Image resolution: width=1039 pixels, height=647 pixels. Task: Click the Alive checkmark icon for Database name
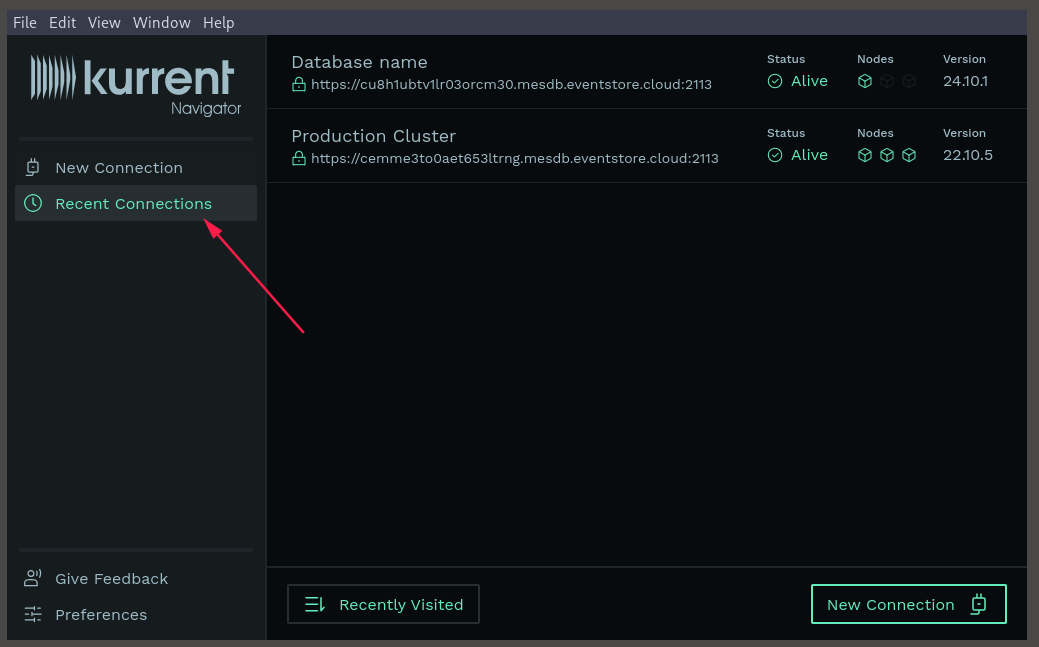coord(775,81)
